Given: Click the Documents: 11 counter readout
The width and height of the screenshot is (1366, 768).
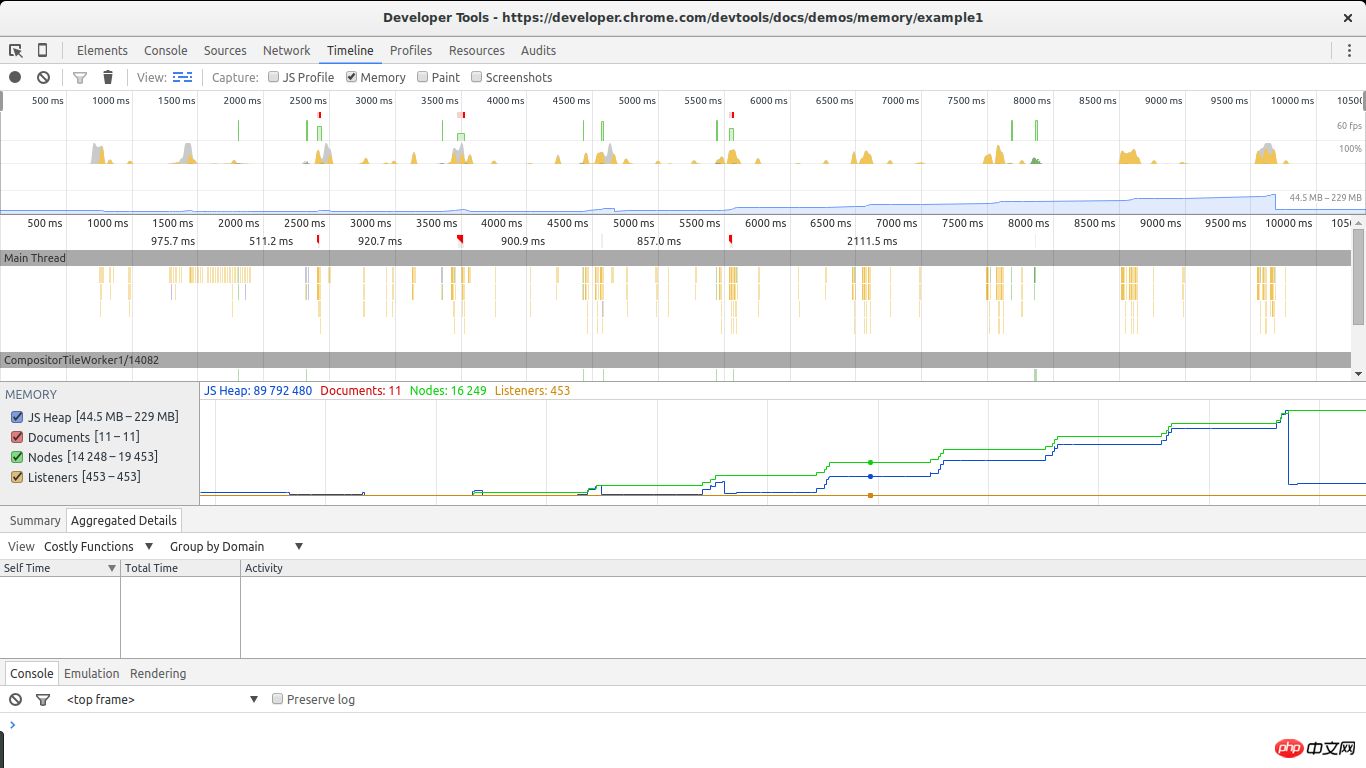Looking at the screenshot, I should click(361, 390).
